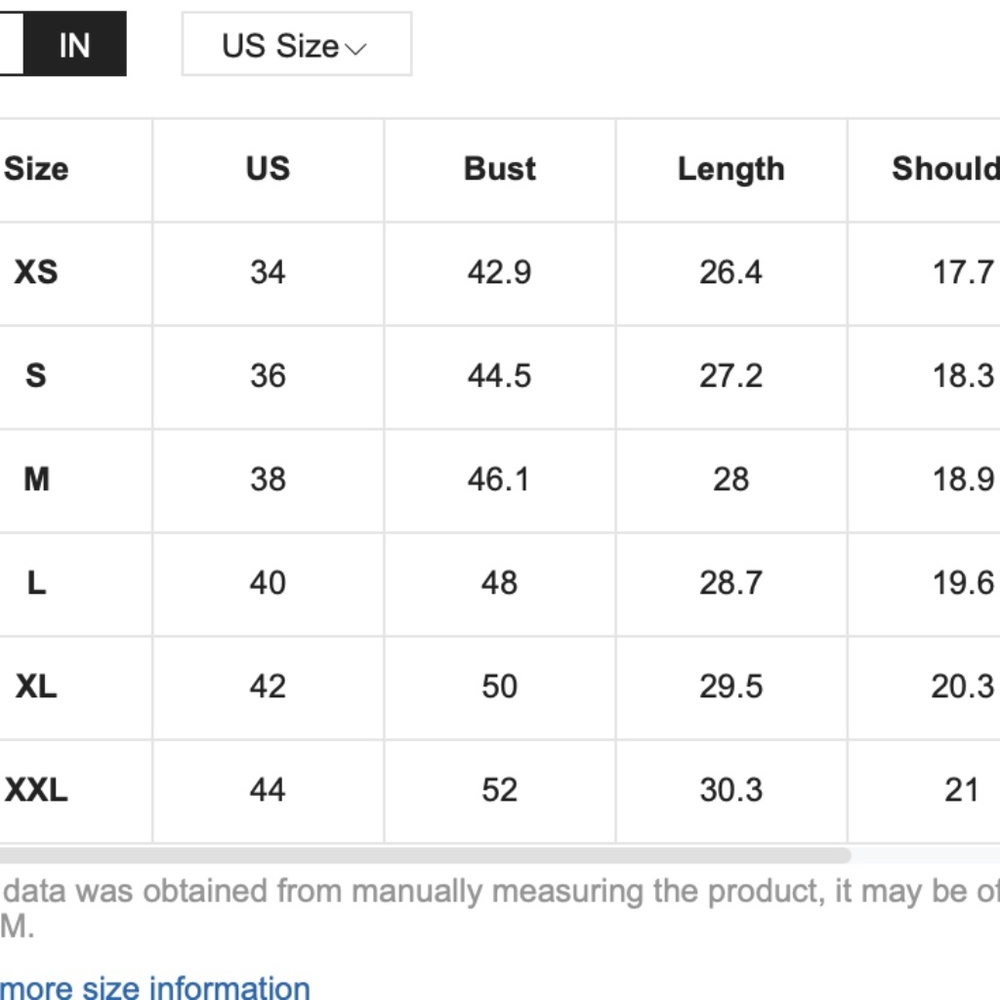Select the XS size row label
This screenshot has height=1000, width=1000.
[36, 272]
